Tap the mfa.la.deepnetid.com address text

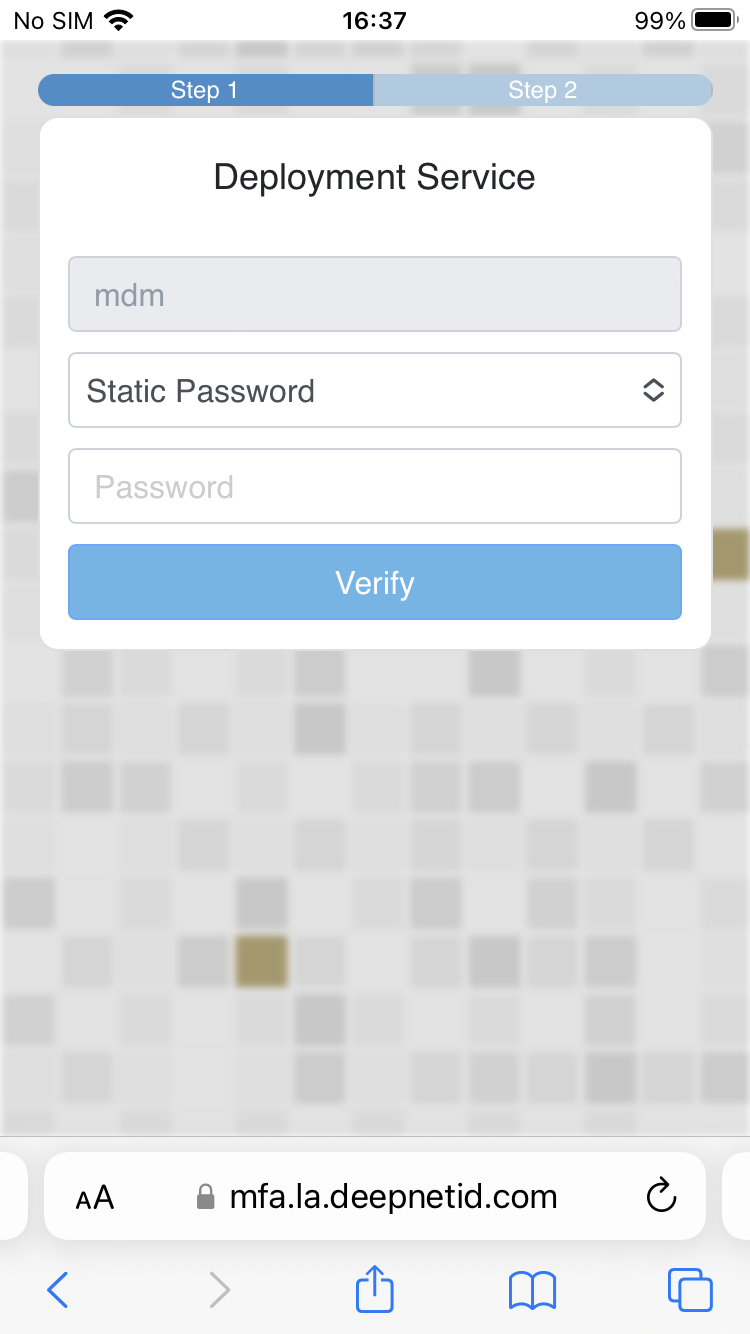(x=393, y=1197)
